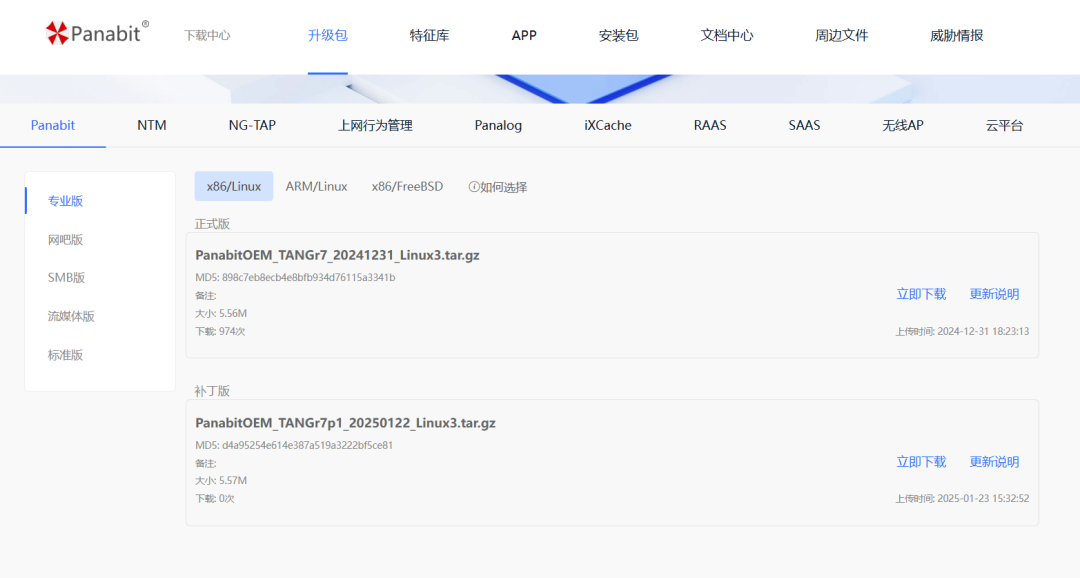Choose the x86/FreeBSD platform
Viewport: 1080px width, 578px height.
pyautogui.click(x=407, y=186)
